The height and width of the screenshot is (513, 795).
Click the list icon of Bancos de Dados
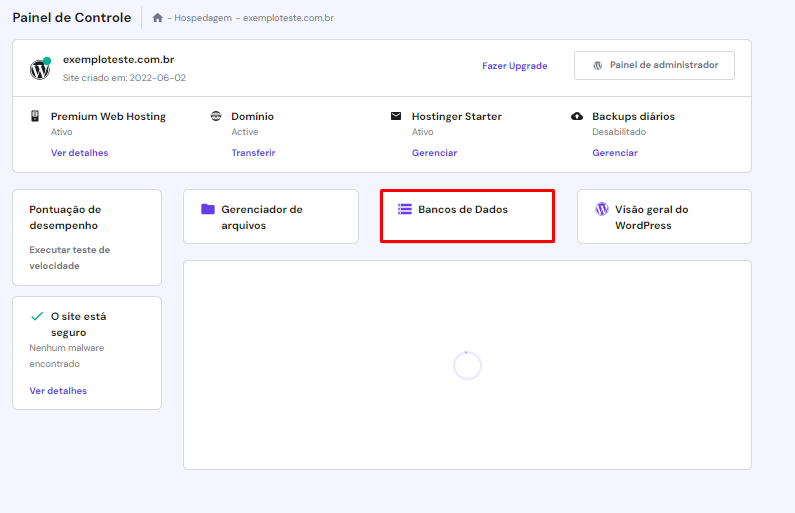pos(405,209)
